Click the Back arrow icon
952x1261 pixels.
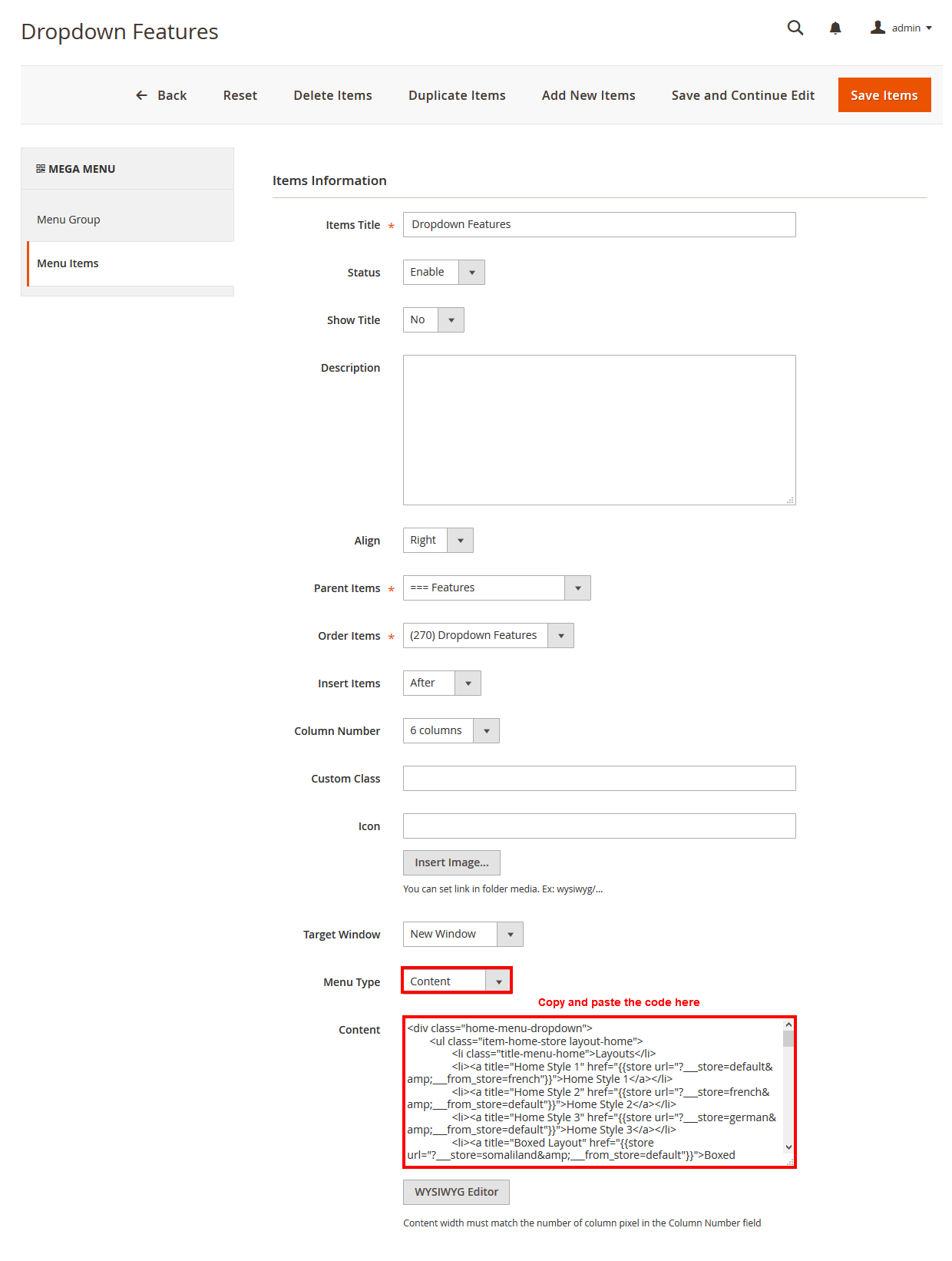tap(141, 95)
